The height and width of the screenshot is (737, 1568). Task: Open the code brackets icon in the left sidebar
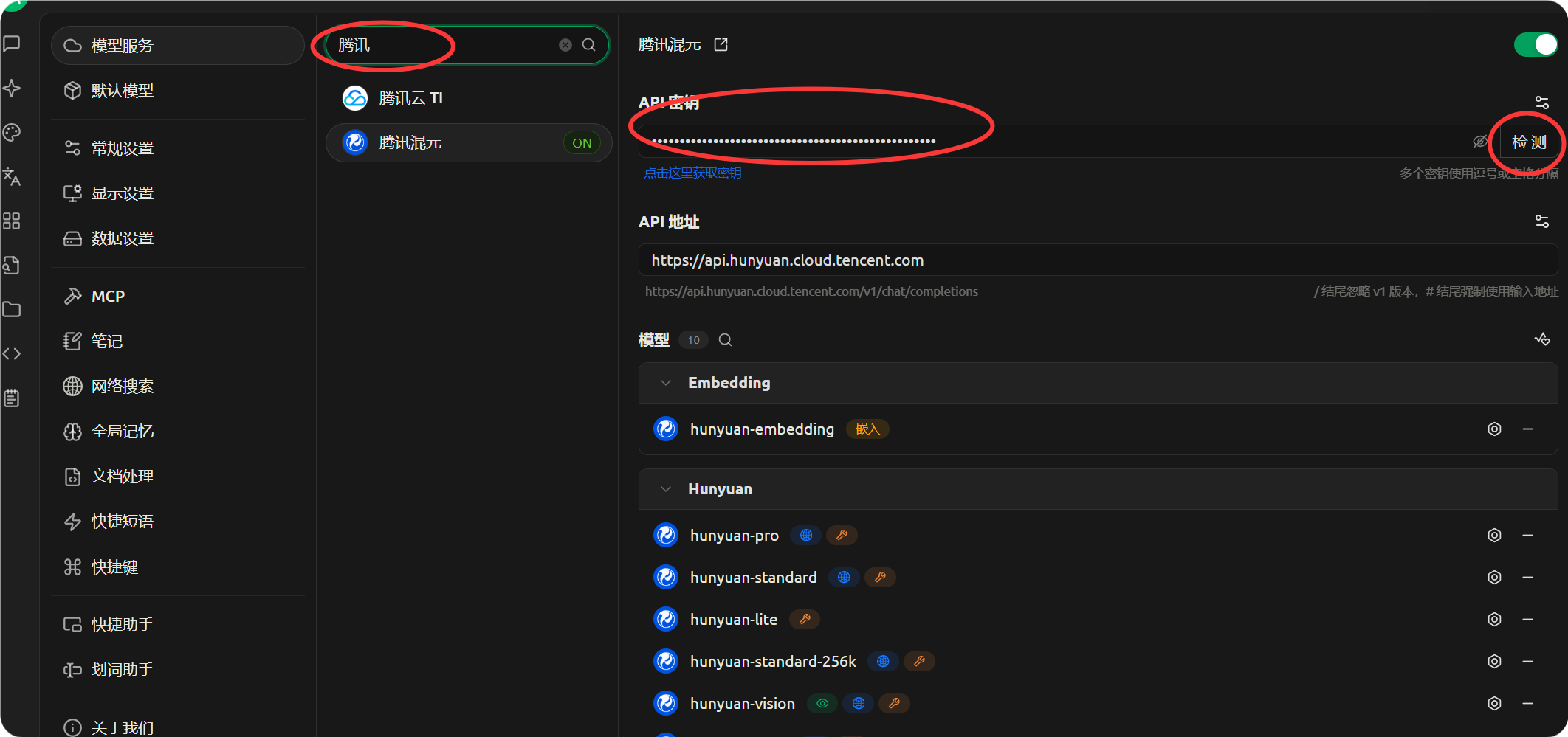point(12,354)
